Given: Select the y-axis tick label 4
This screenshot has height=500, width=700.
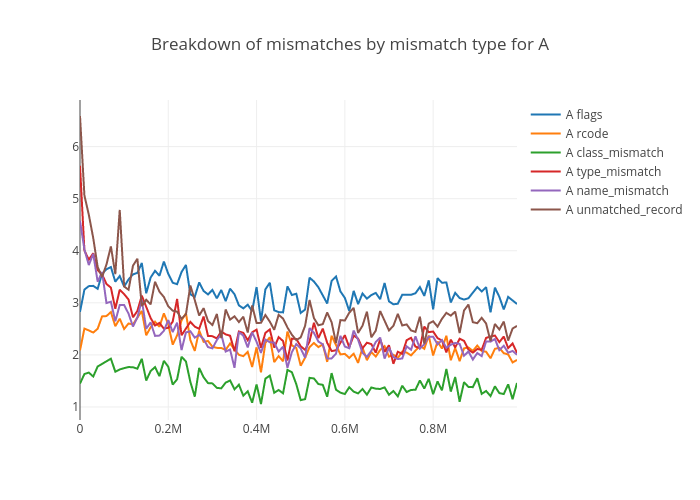Looking at the screenshot, I should point(75,250).
